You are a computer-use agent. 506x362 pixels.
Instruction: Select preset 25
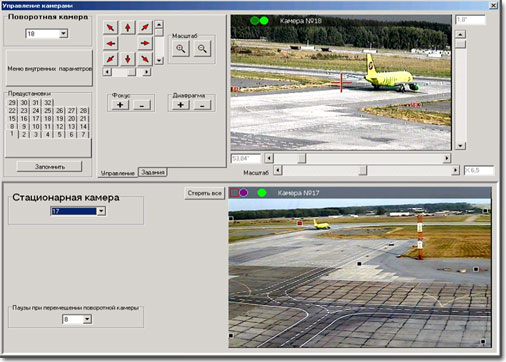click(x=48, y=111)
